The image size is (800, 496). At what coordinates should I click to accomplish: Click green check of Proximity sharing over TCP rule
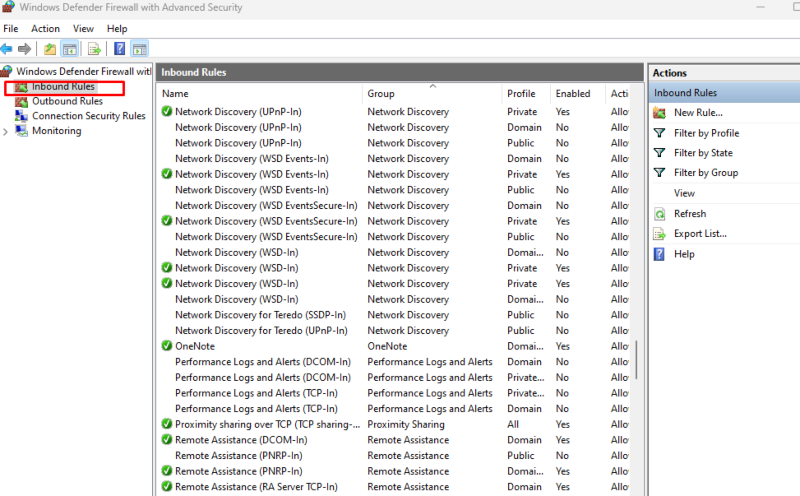[x=166, y=424]
